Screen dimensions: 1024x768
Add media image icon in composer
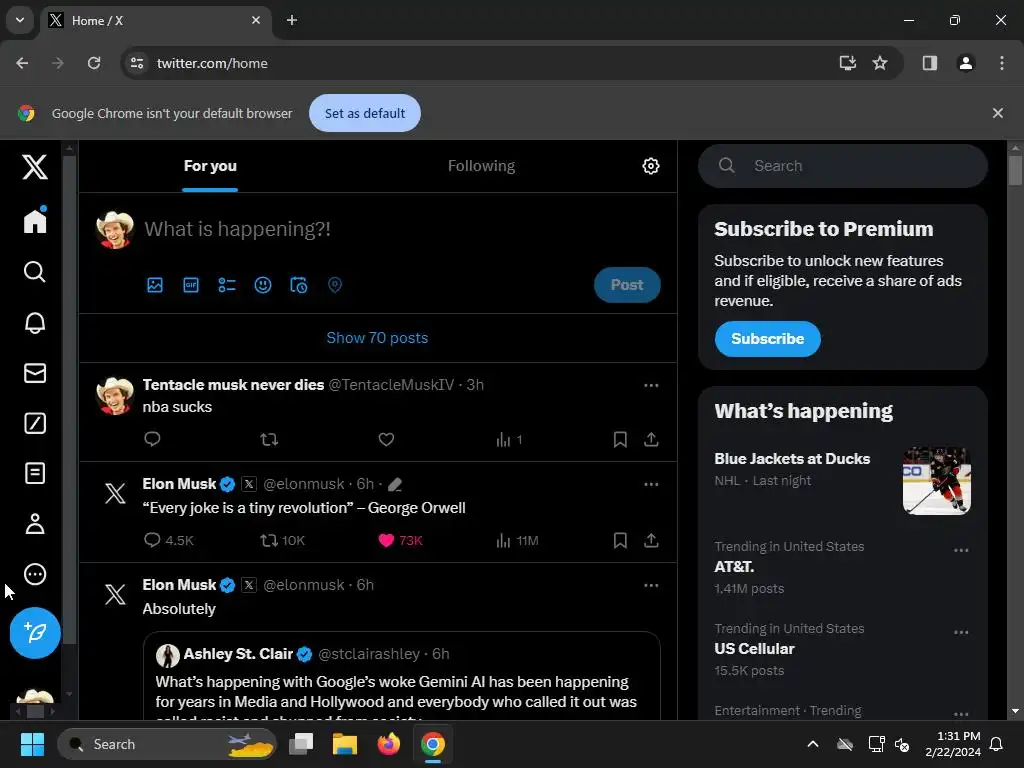[x=155, y=285]
